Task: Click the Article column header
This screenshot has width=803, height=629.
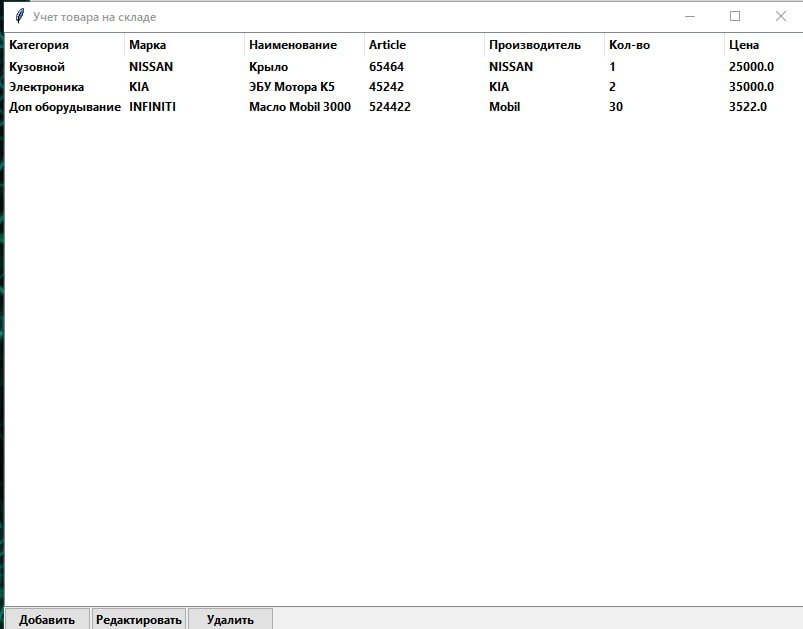Action: [x=388, y=45]
